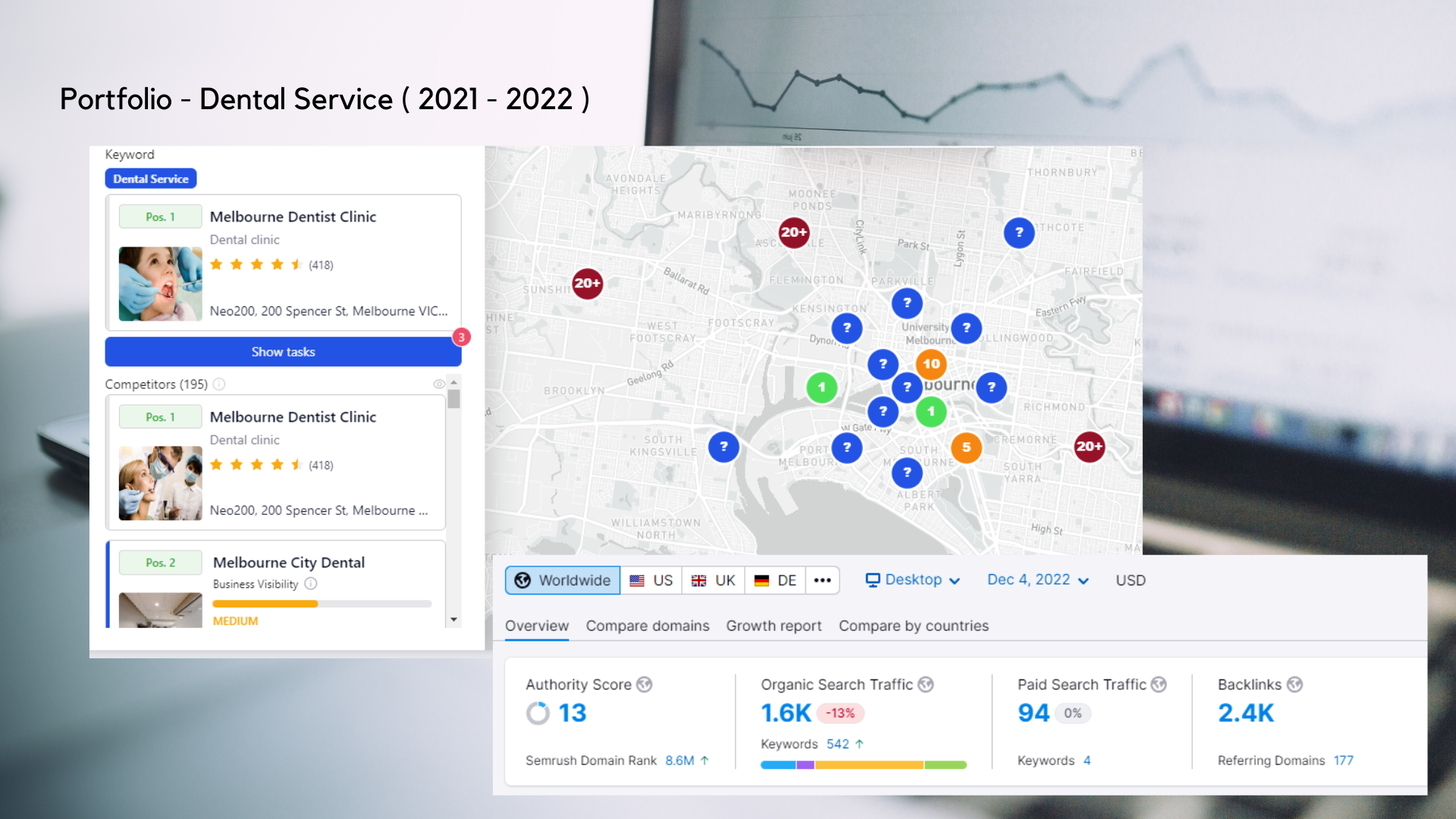Click the orange 10 map rank marker
Viewport: 1456px width, 819px height.
931,364
